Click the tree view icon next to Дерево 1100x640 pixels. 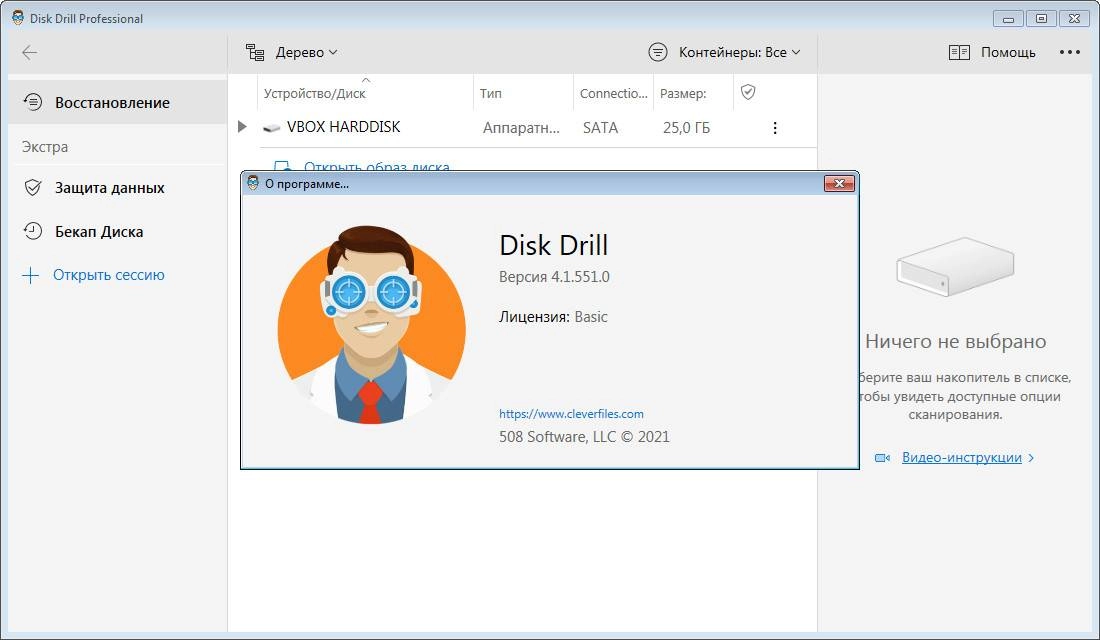tap(255, 53)
